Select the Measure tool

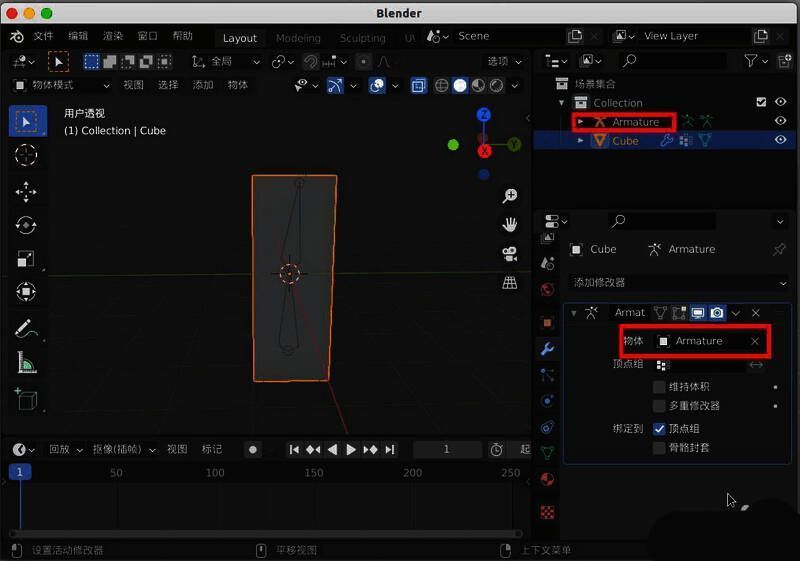[x=27, y=363]
